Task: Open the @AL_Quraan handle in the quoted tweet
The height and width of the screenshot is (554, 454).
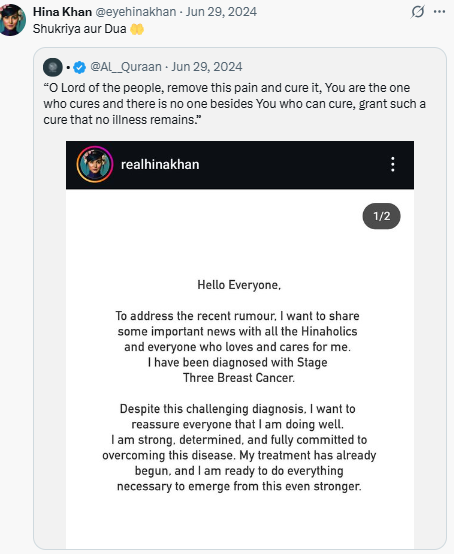Action: pos(126,67)
